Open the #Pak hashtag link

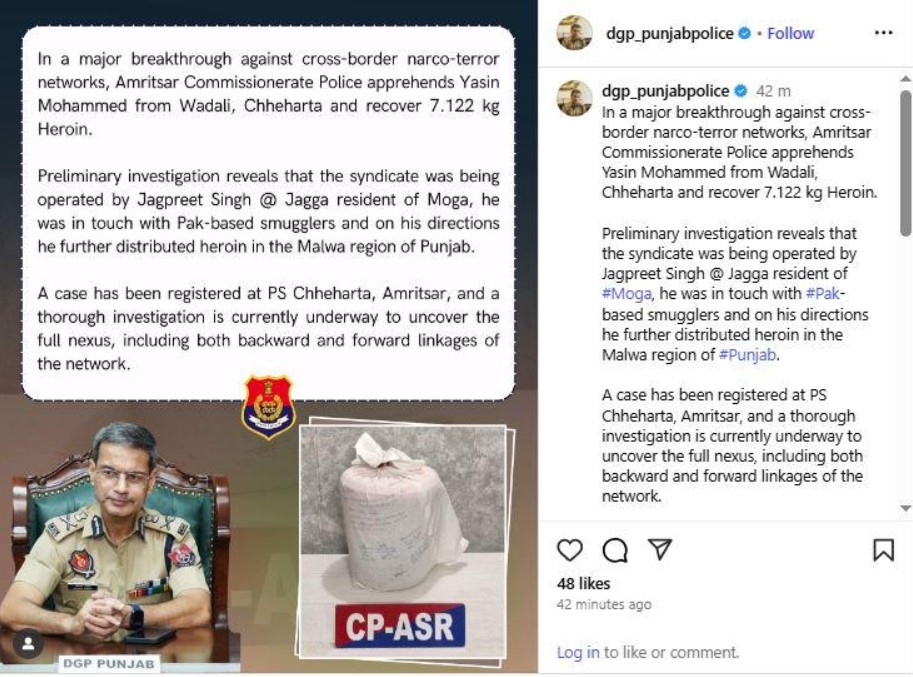point(823,293)
